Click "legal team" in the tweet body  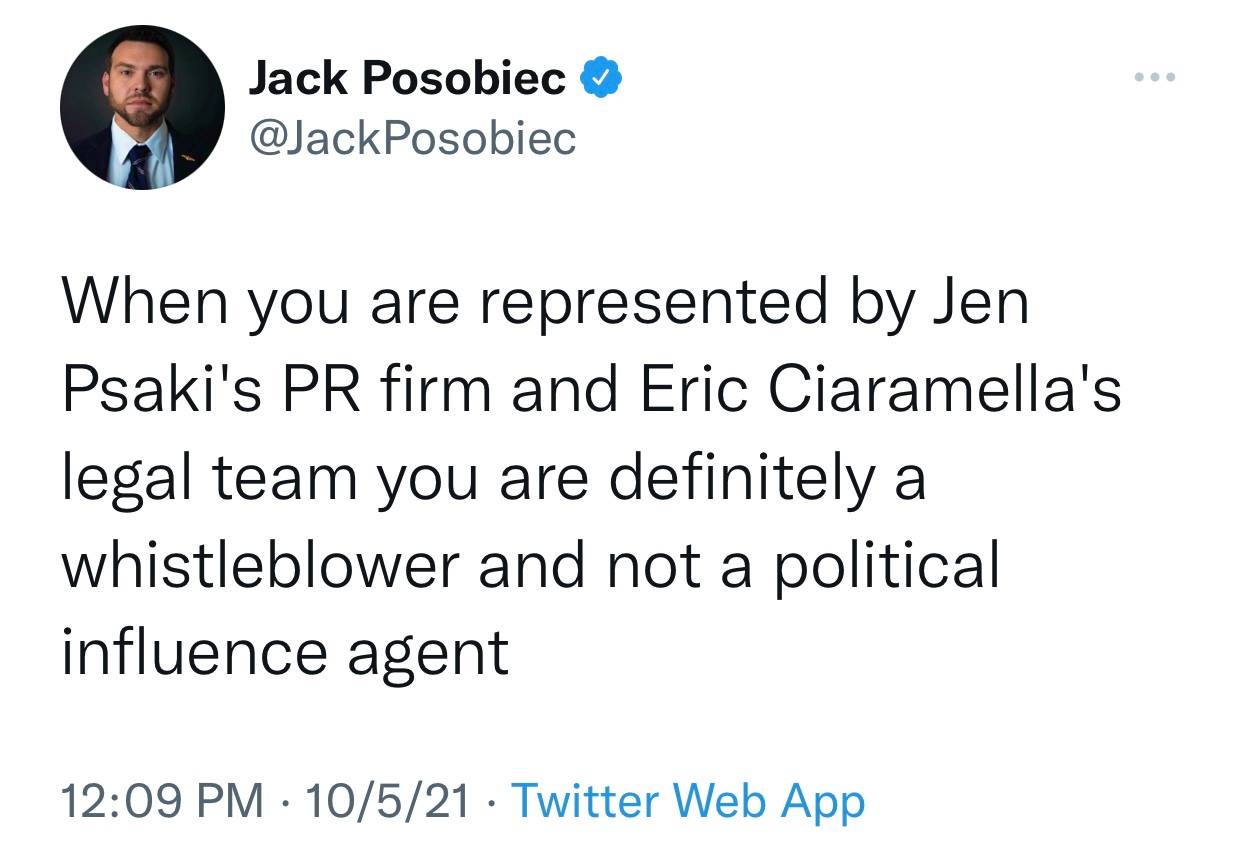pyautogui.click(x=209, y=477)
